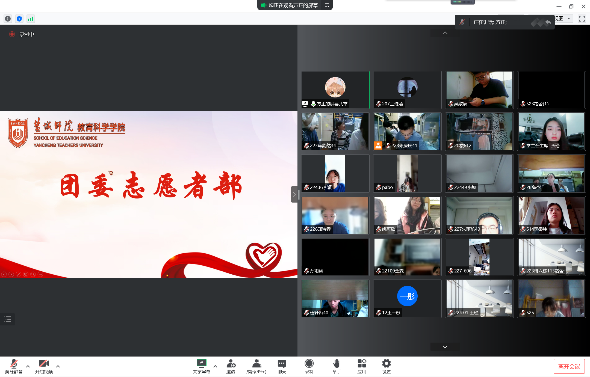Show previous page of participant videos
Screen dimensions: 590x377
click(445, 33)
